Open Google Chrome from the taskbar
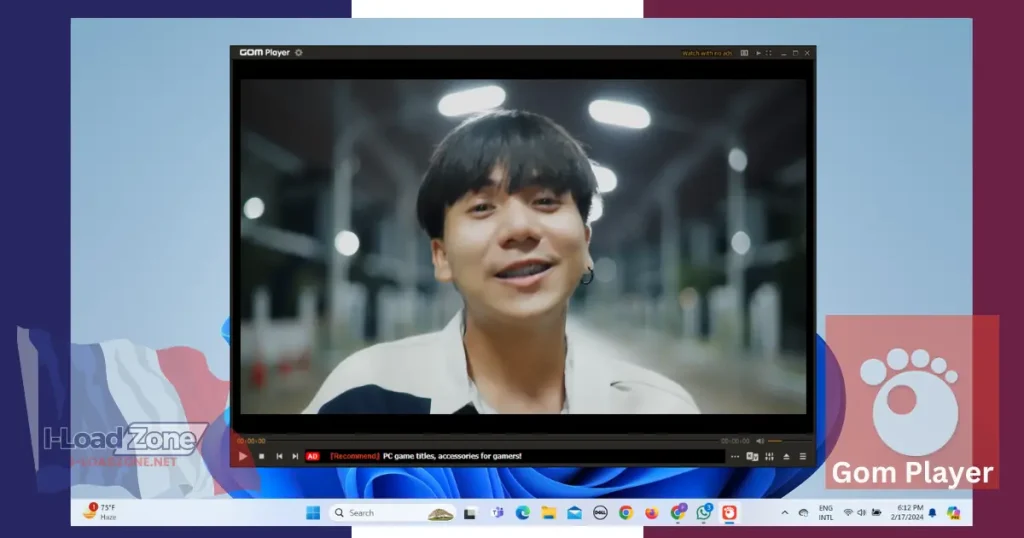This screenshot has height=538, width=1024. point(626,513)
